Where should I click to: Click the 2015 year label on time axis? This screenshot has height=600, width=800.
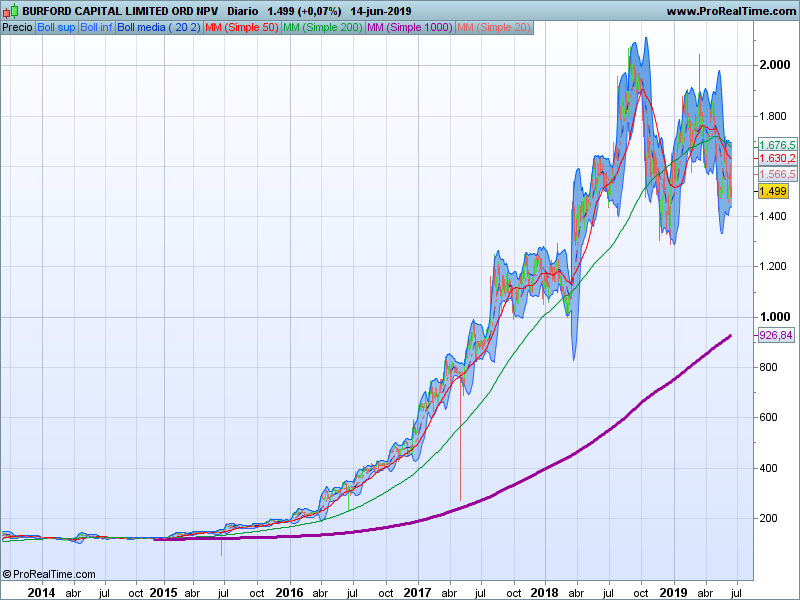click(x=163, y=593)
